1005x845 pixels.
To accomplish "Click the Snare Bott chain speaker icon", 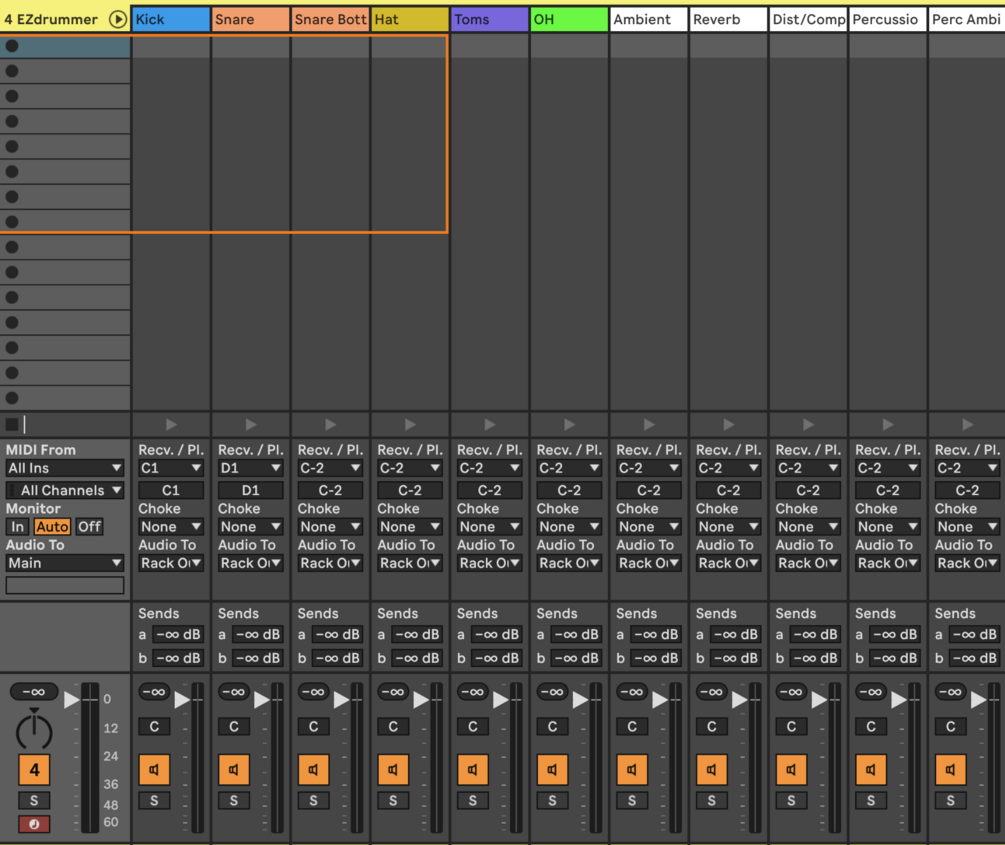I will pyautogui.click(x=313, y=769).
